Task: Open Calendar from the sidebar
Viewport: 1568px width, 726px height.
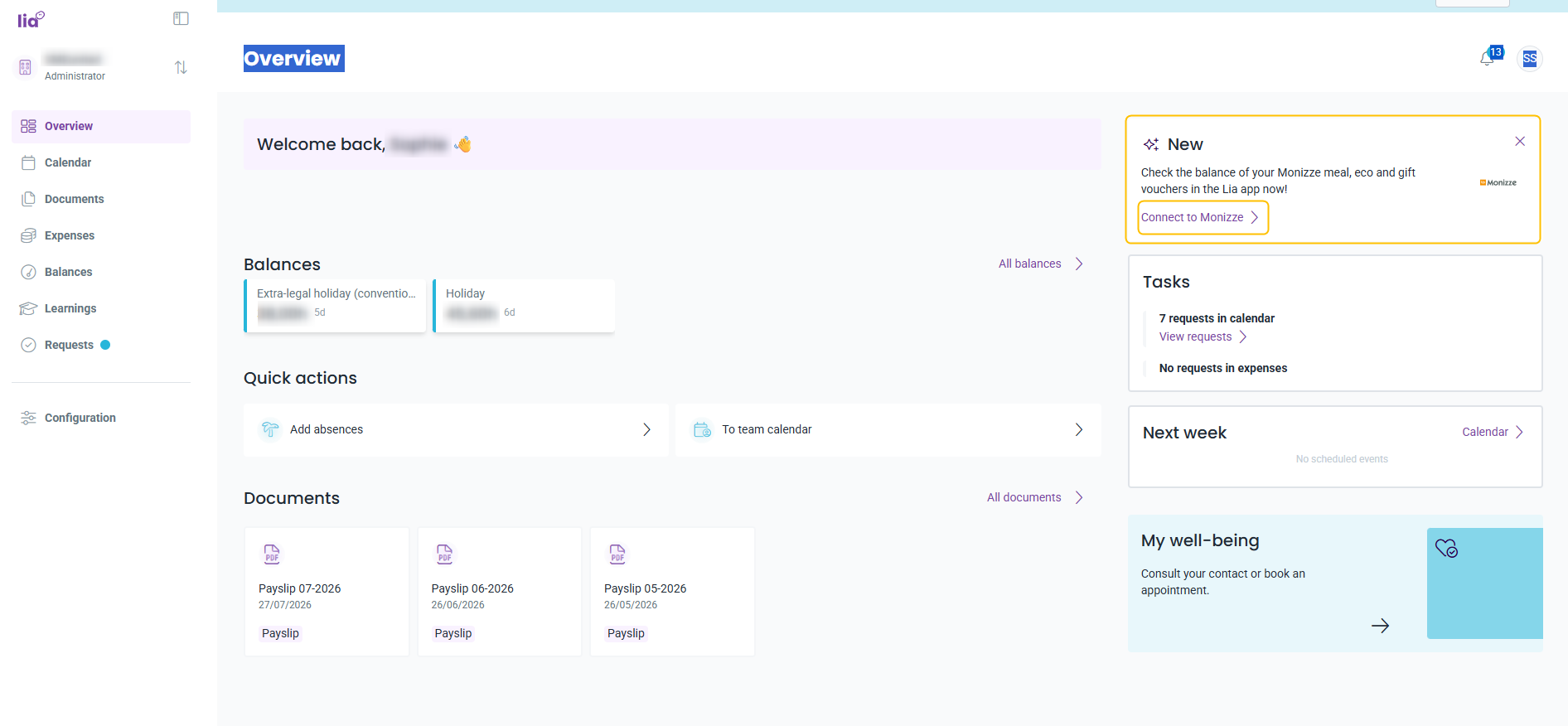Action: (101, 162)
